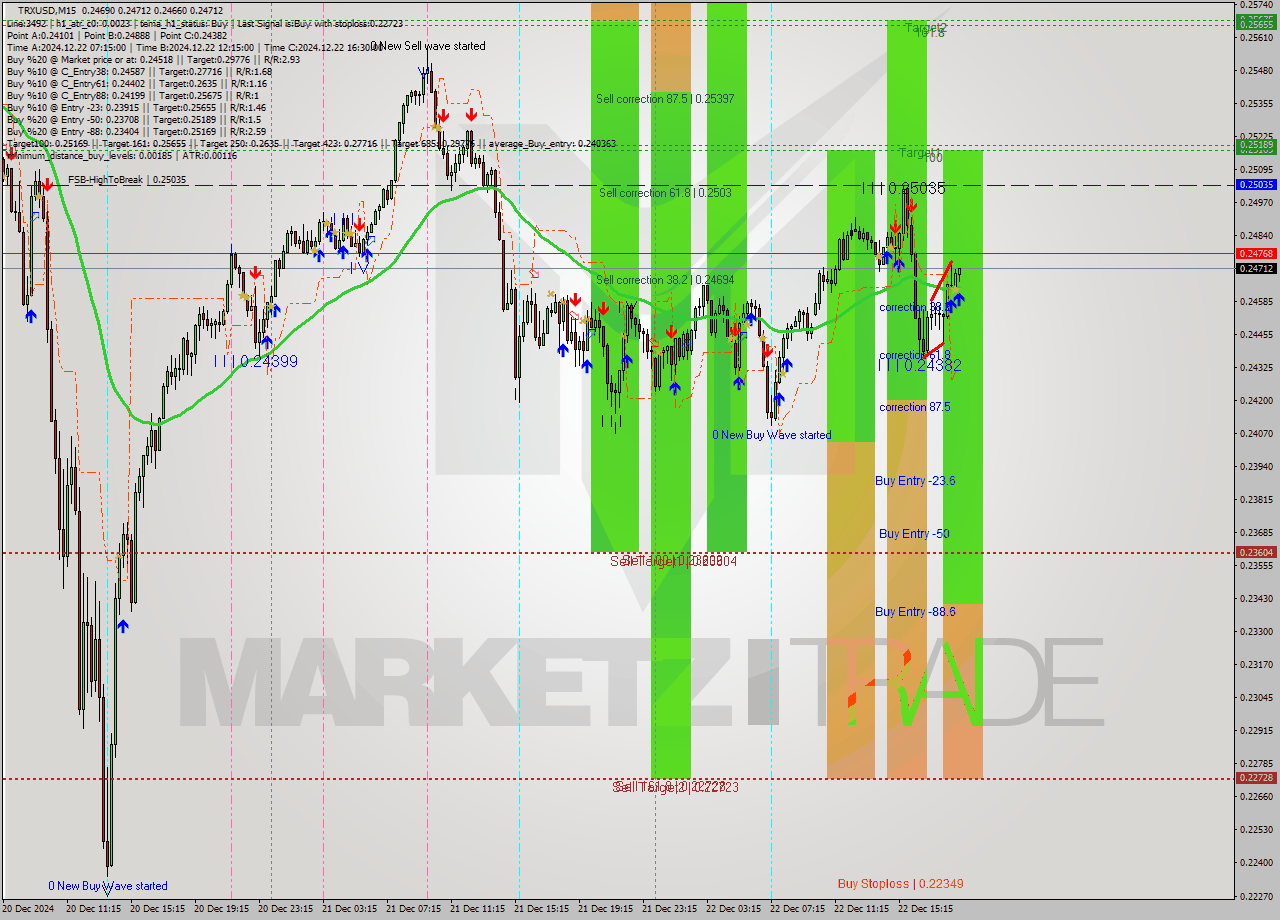Click the 0.22270 price axis value
The image size is (1280, 920).
tap(1257, 895)
